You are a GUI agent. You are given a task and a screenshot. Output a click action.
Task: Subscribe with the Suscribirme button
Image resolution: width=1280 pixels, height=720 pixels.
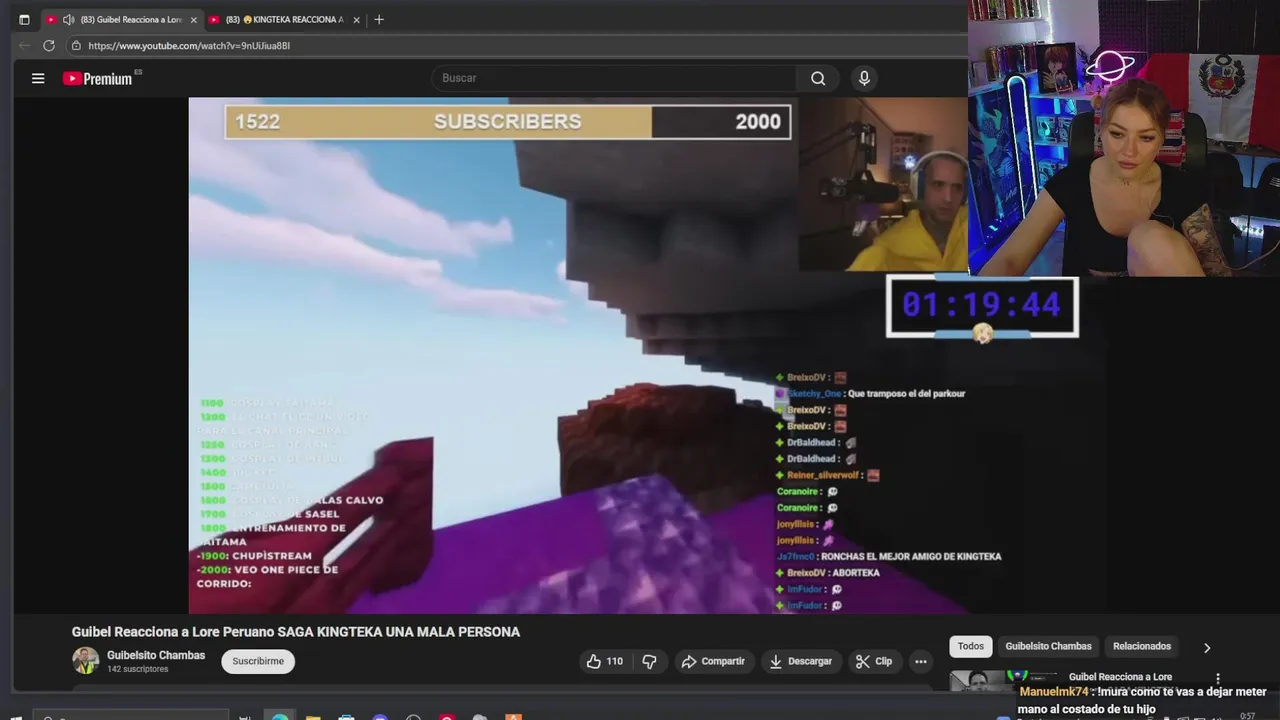258,661
